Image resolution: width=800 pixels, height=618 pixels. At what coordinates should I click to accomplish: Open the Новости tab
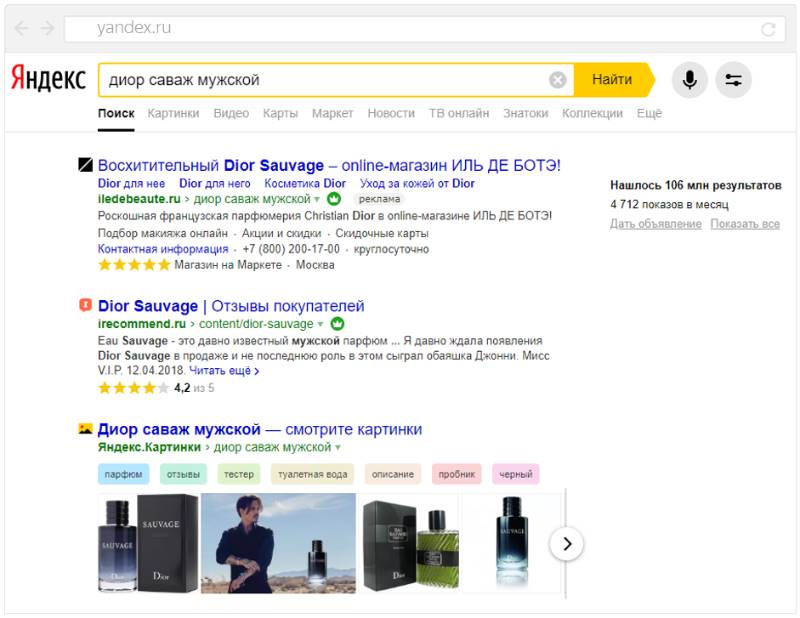click(391, 113)
